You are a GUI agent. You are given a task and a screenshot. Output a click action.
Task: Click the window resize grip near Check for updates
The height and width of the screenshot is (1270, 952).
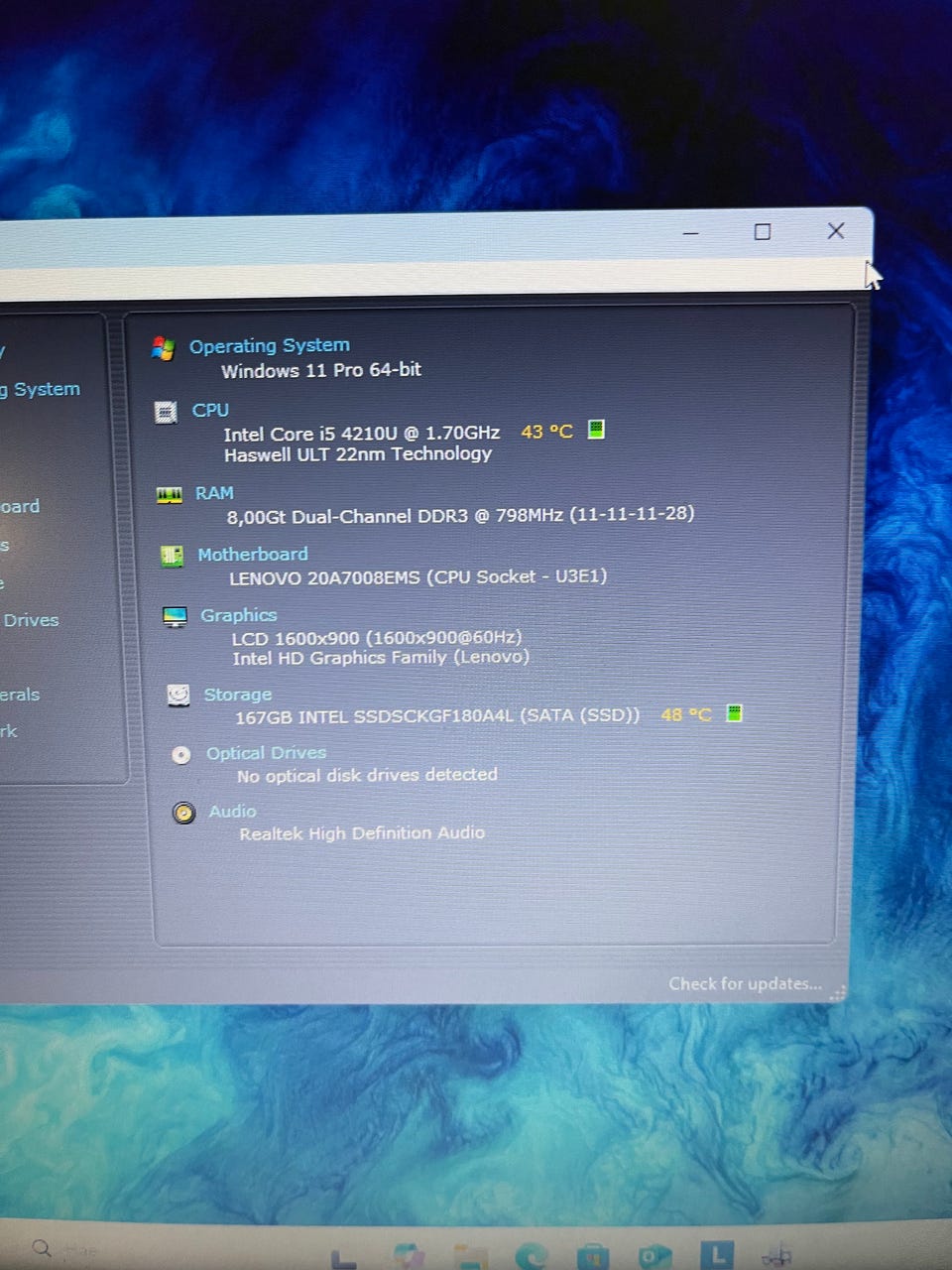tap(838, 992)
